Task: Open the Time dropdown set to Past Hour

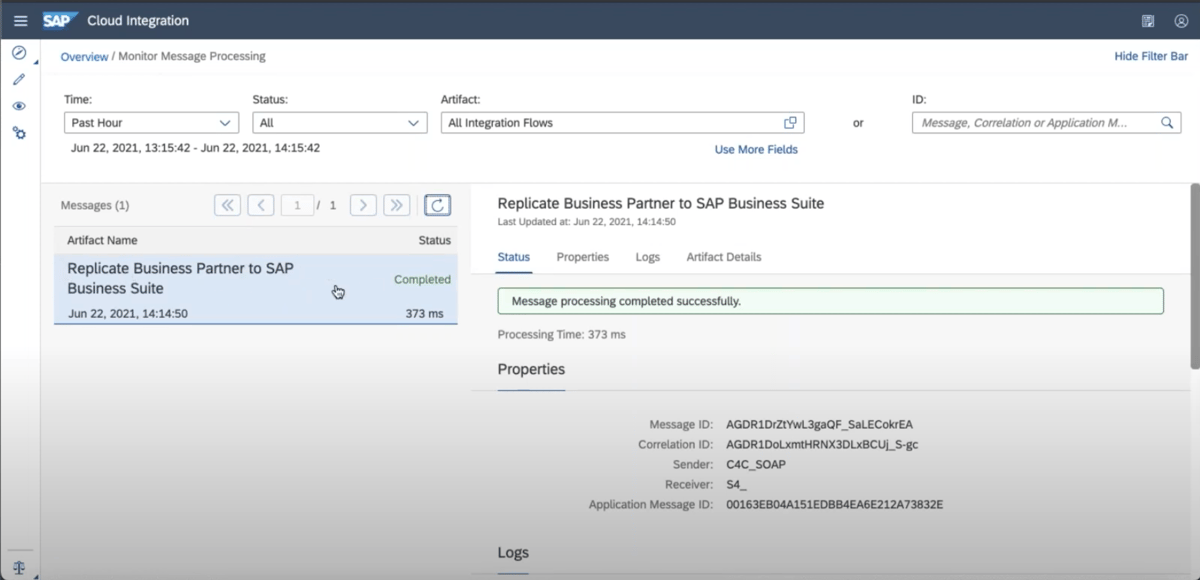Action: point(151,123)
